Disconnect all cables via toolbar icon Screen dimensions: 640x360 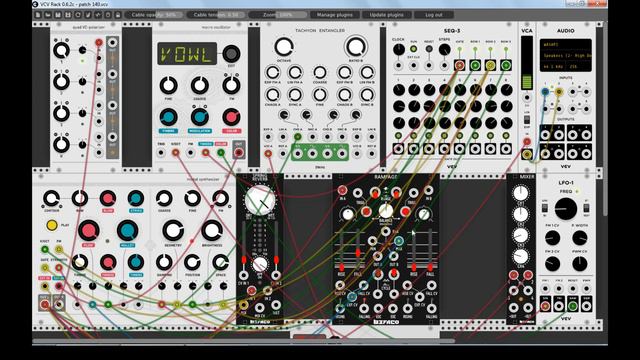[88, 15]
